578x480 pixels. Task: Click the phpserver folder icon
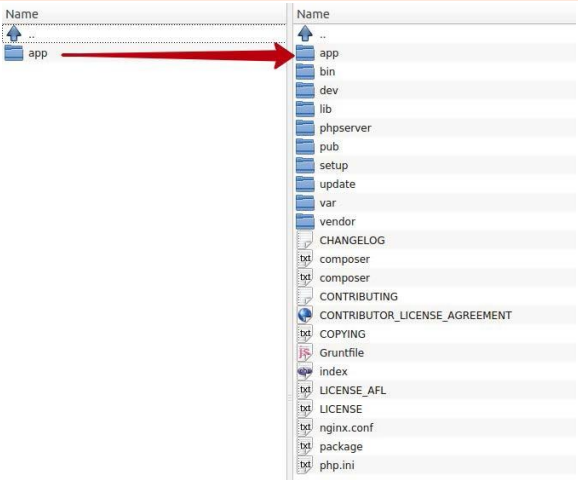point(305,128)
